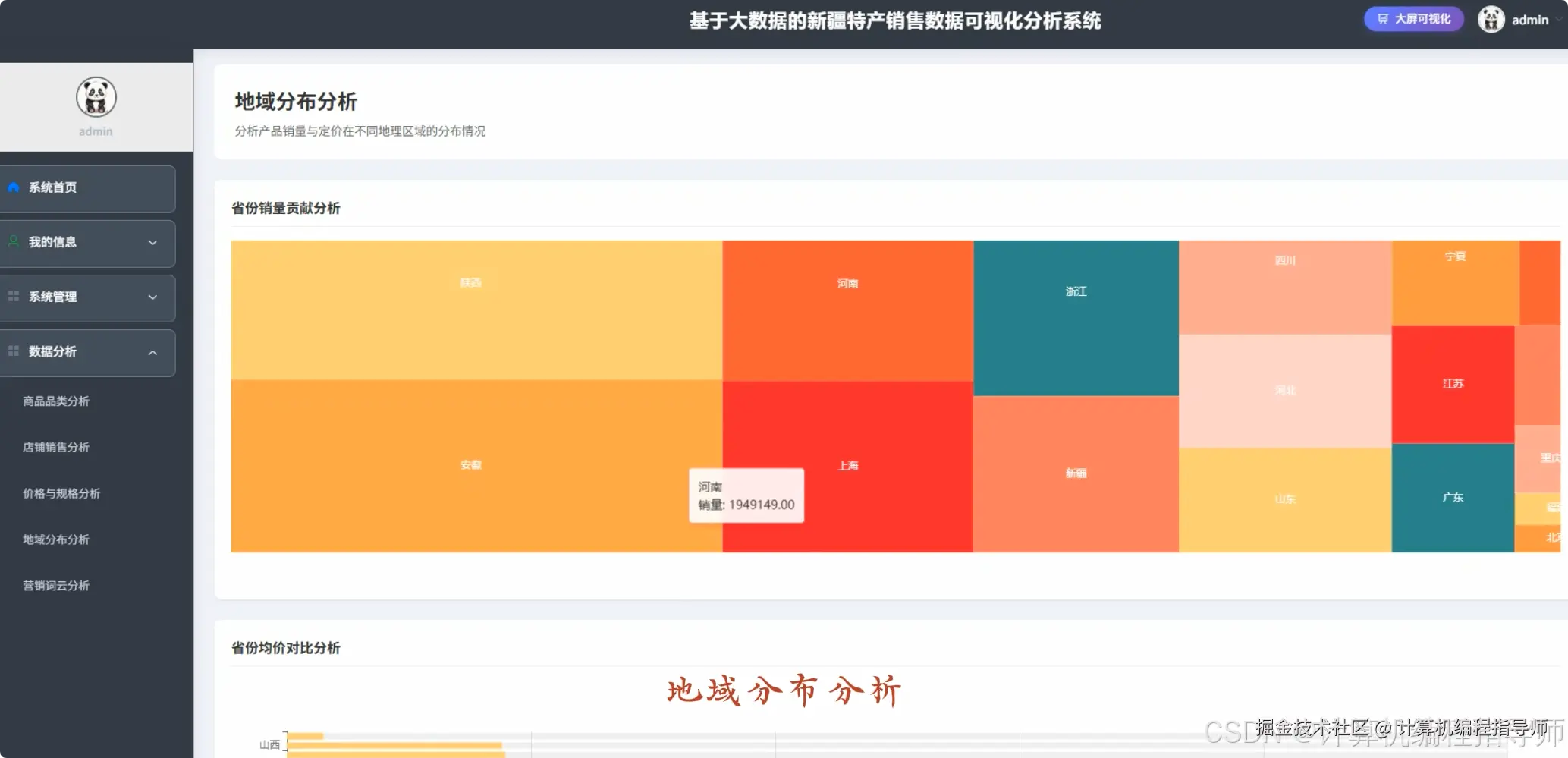Collapse the 数据分析 menu
The height and width of the screenshot is (758, 1568).
[87, 352]
